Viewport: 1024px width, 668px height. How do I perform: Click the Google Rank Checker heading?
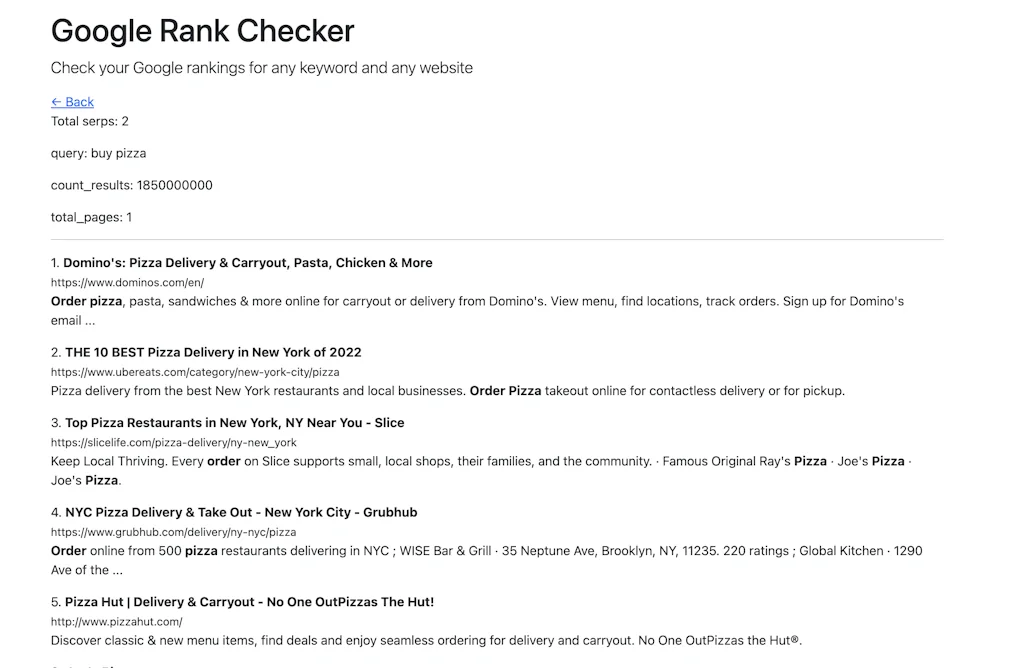202,31
